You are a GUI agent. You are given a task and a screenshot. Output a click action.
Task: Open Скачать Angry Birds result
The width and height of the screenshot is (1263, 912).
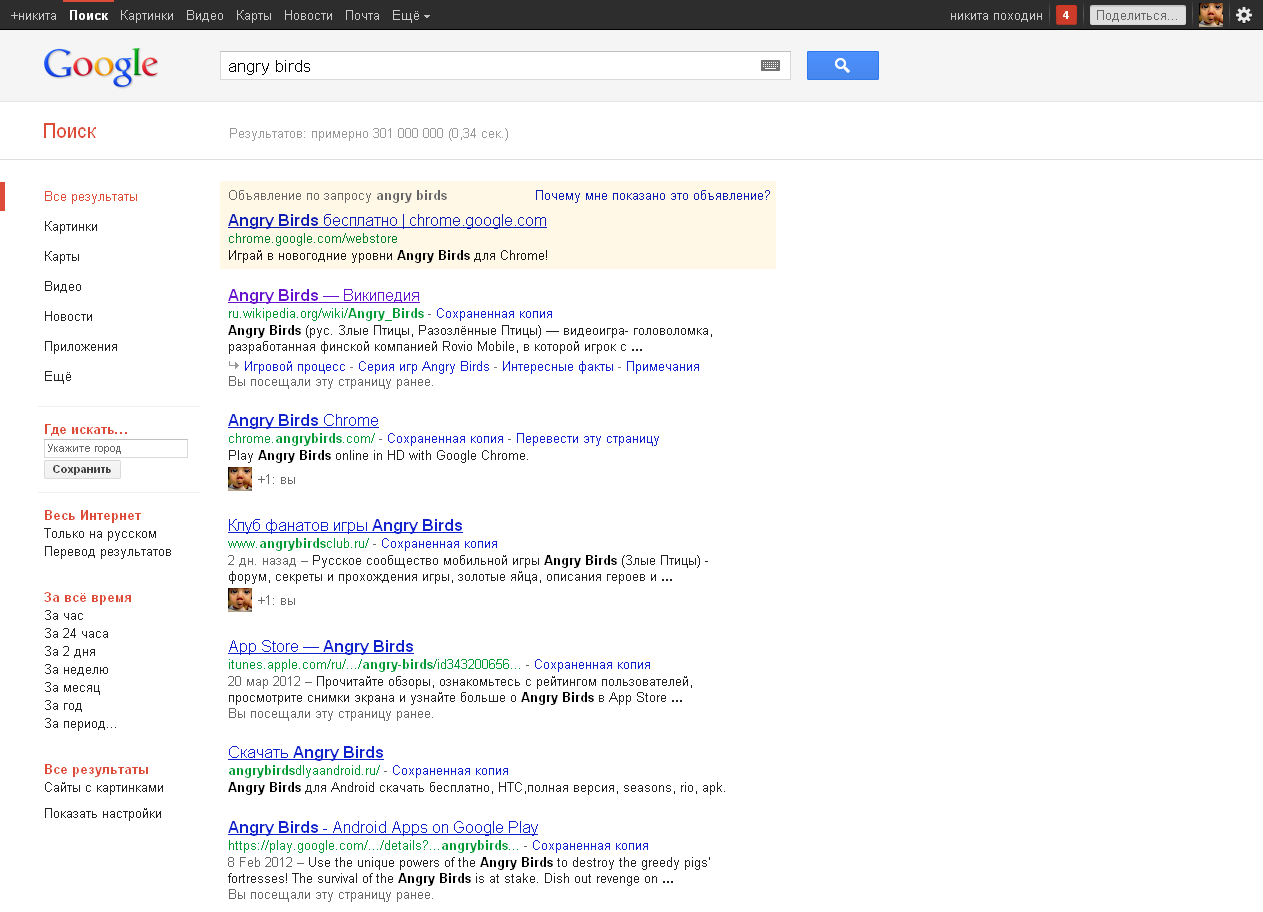click(306, 753)
